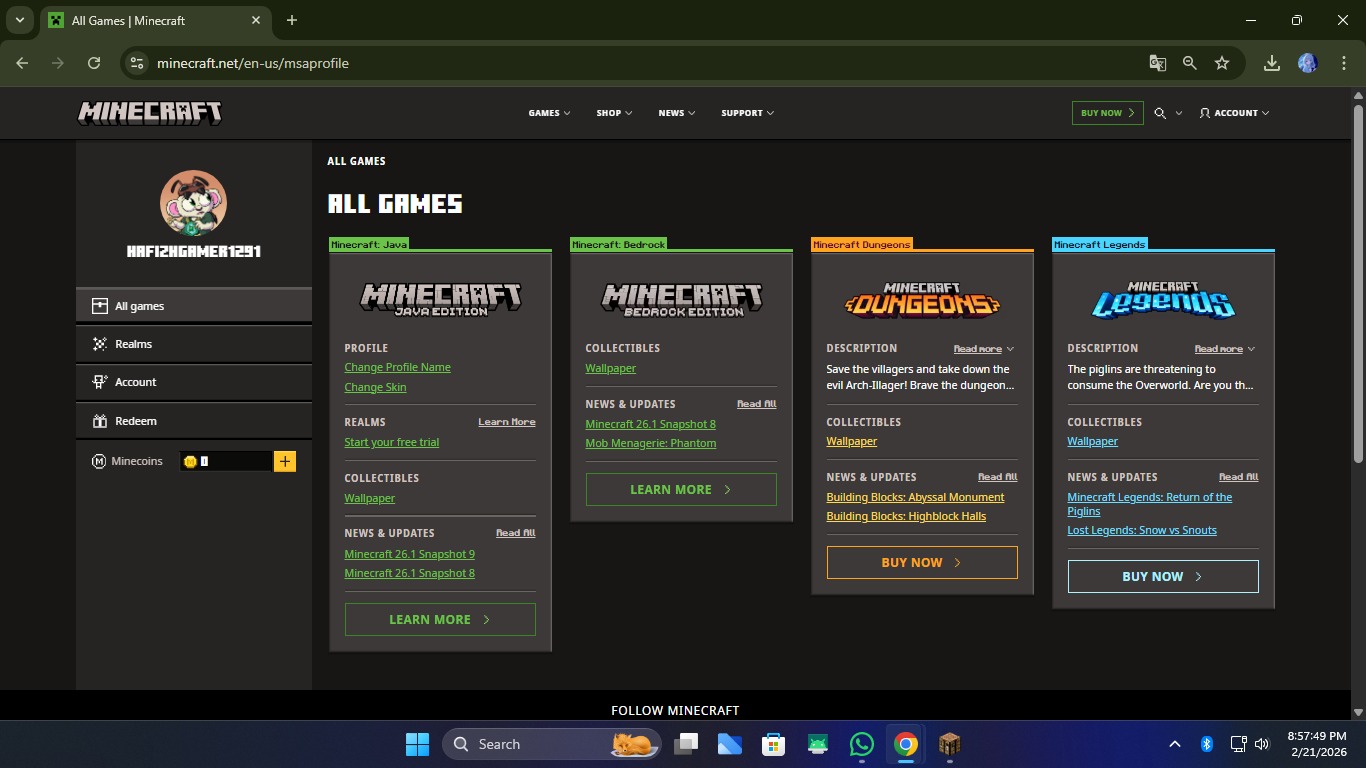Open the tab search dropdown arrow

(x=19, y=20)
